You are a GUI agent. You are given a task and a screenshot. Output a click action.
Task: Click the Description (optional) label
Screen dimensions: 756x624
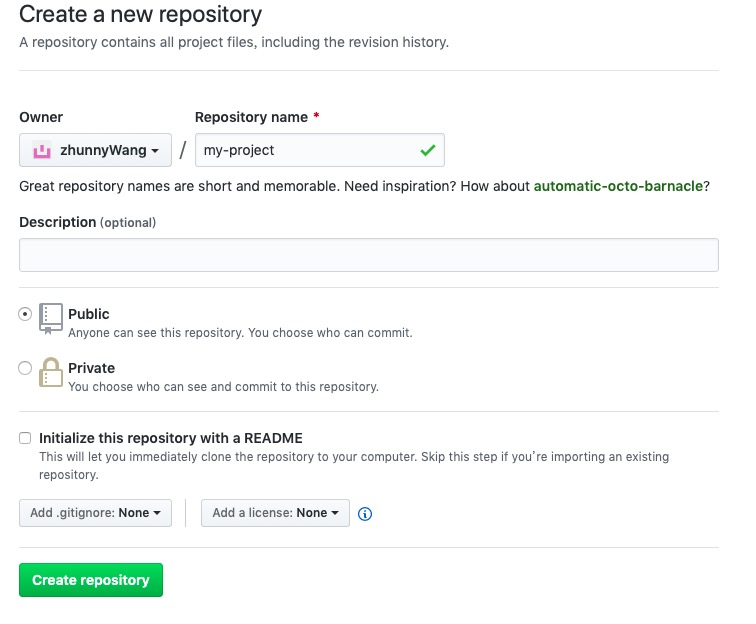point(88,222)
